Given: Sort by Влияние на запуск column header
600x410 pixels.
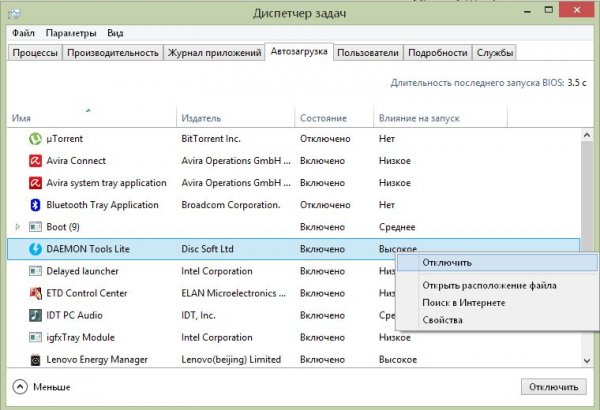Looking at the screenshot, I should coord(440,118).
